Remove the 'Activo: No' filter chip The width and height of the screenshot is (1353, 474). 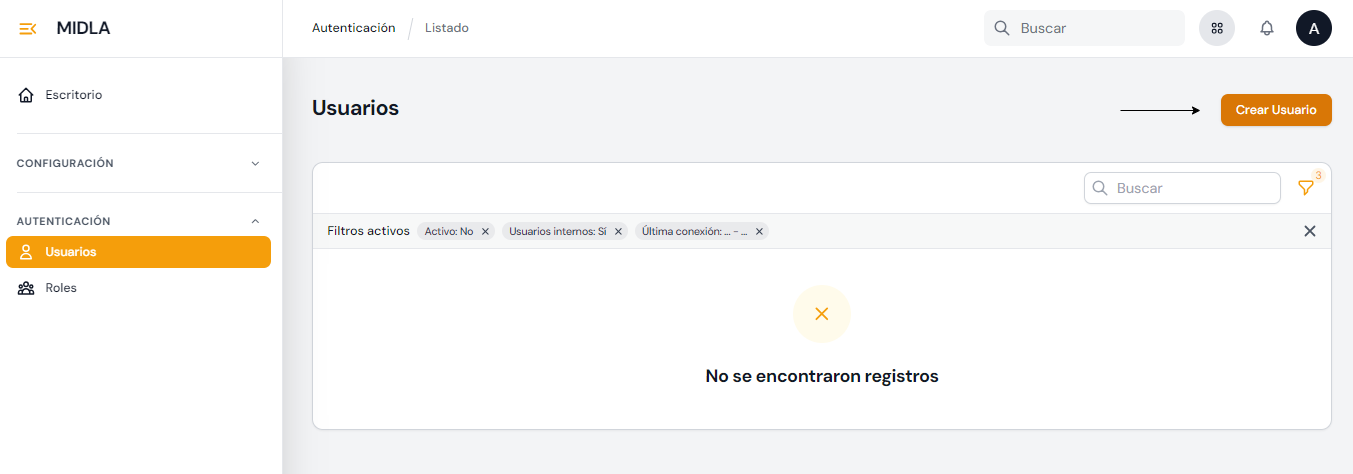click(x=485, y=231)
